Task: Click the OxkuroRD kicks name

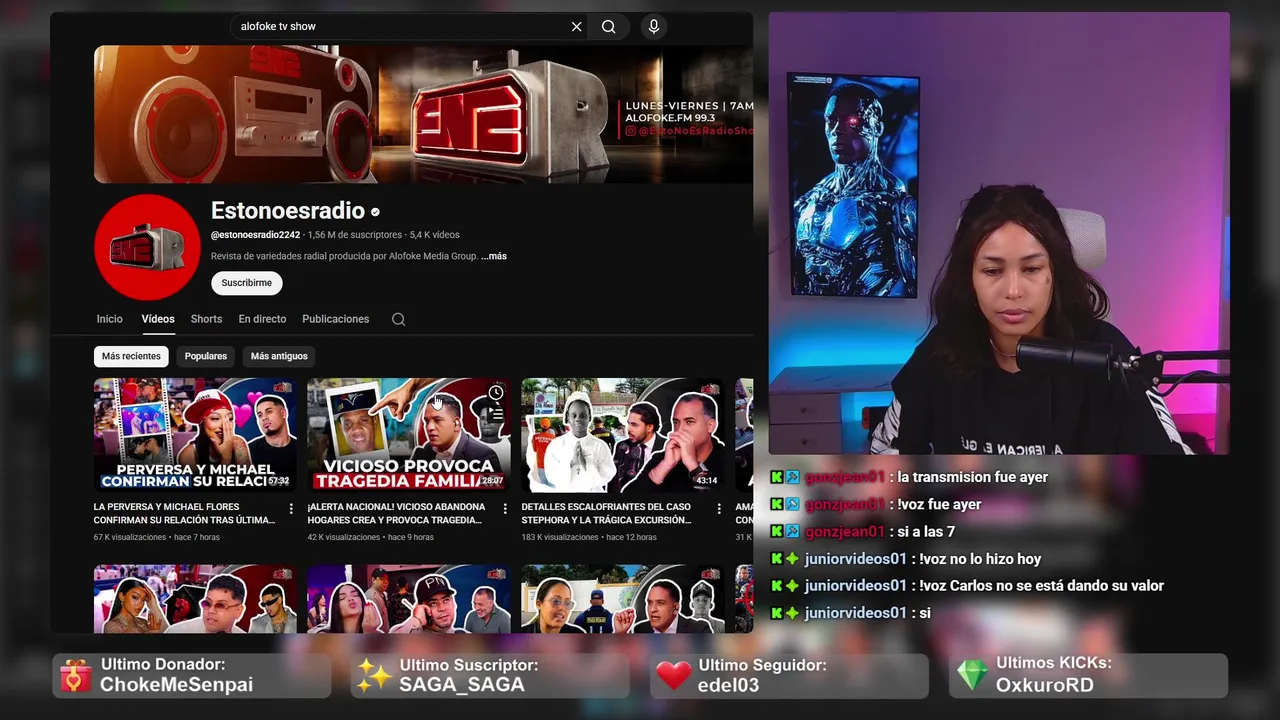Action: click(x=1044, y=685)
